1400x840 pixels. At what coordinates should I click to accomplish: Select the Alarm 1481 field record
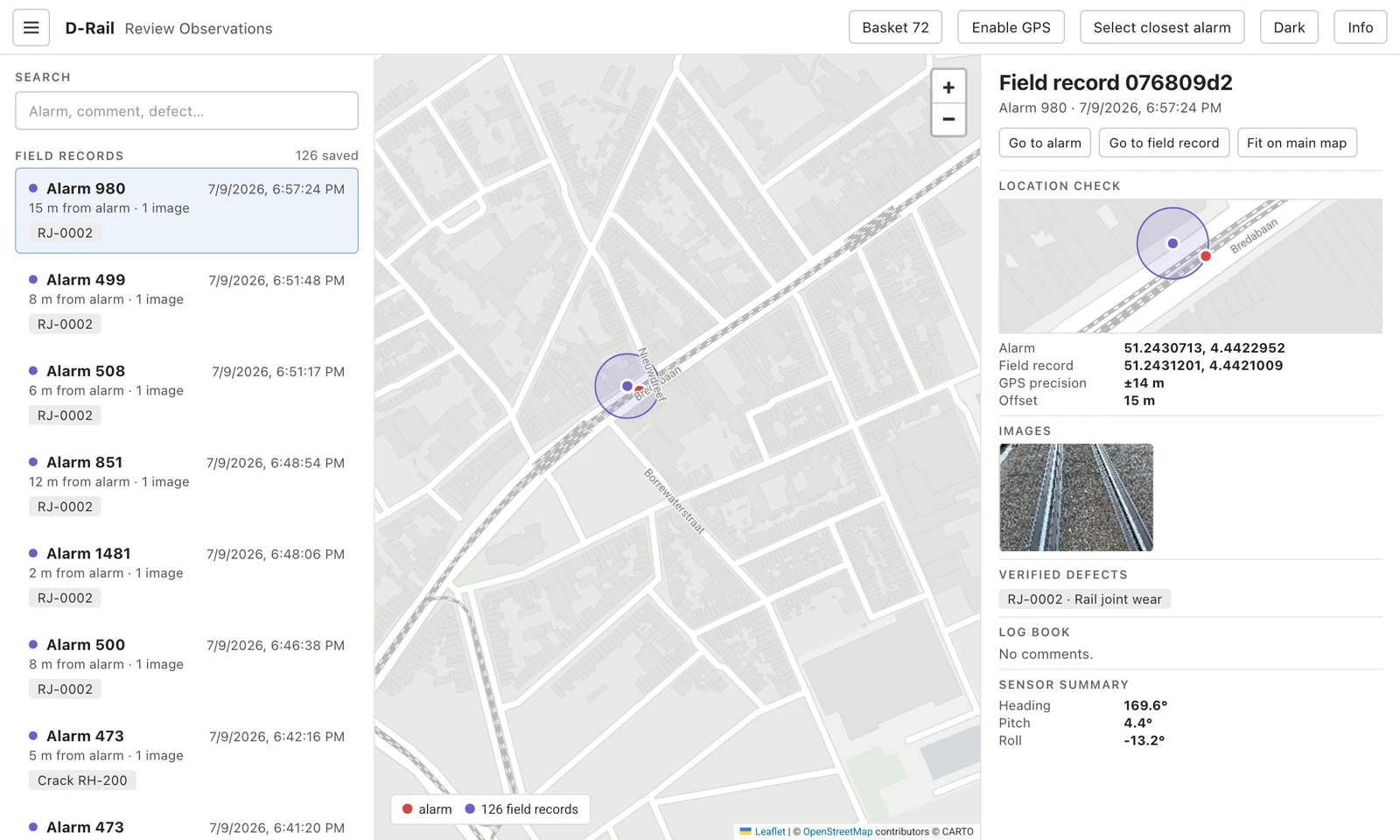[186, 575]
